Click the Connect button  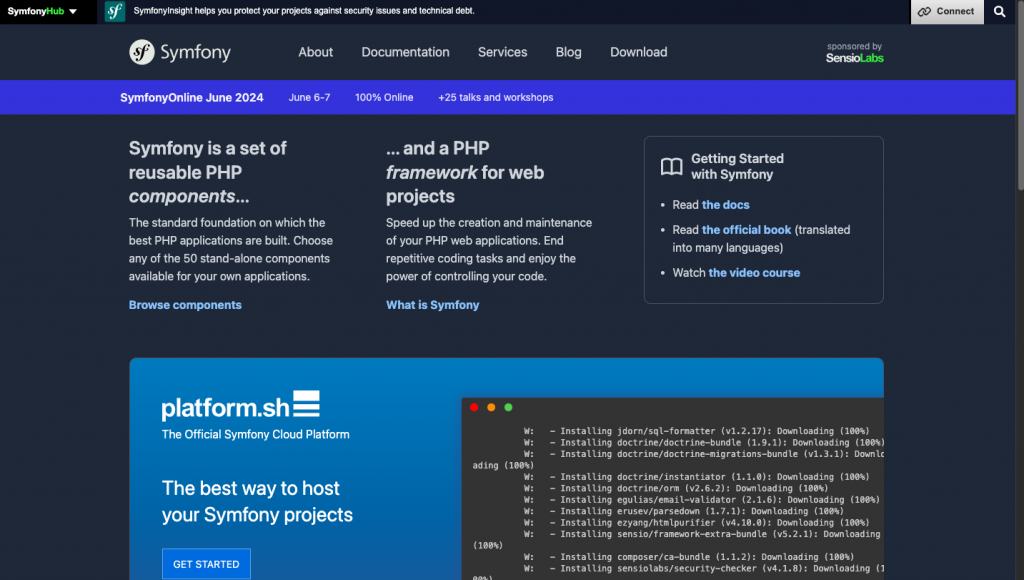click(x=947, y=12)
